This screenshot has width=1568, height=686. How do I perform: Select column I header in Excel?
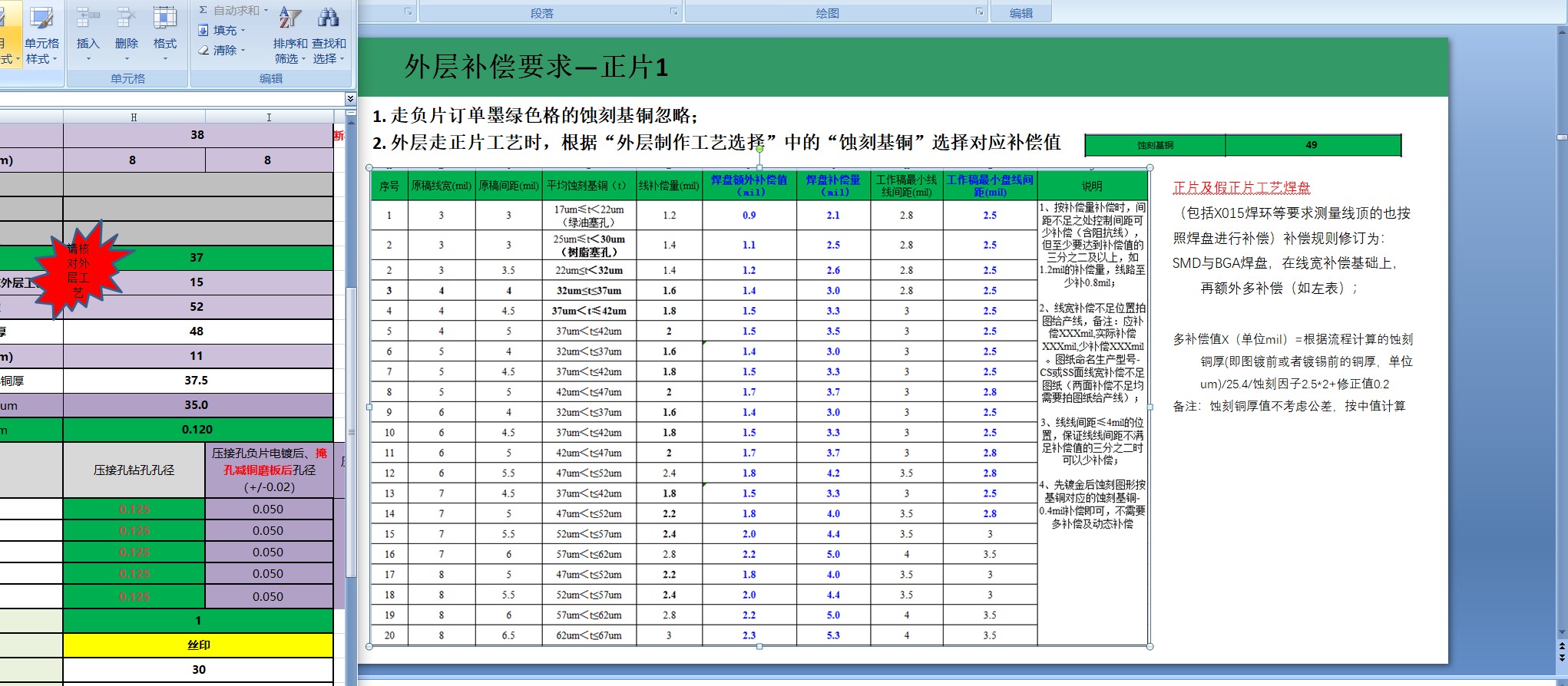(269, 117)
